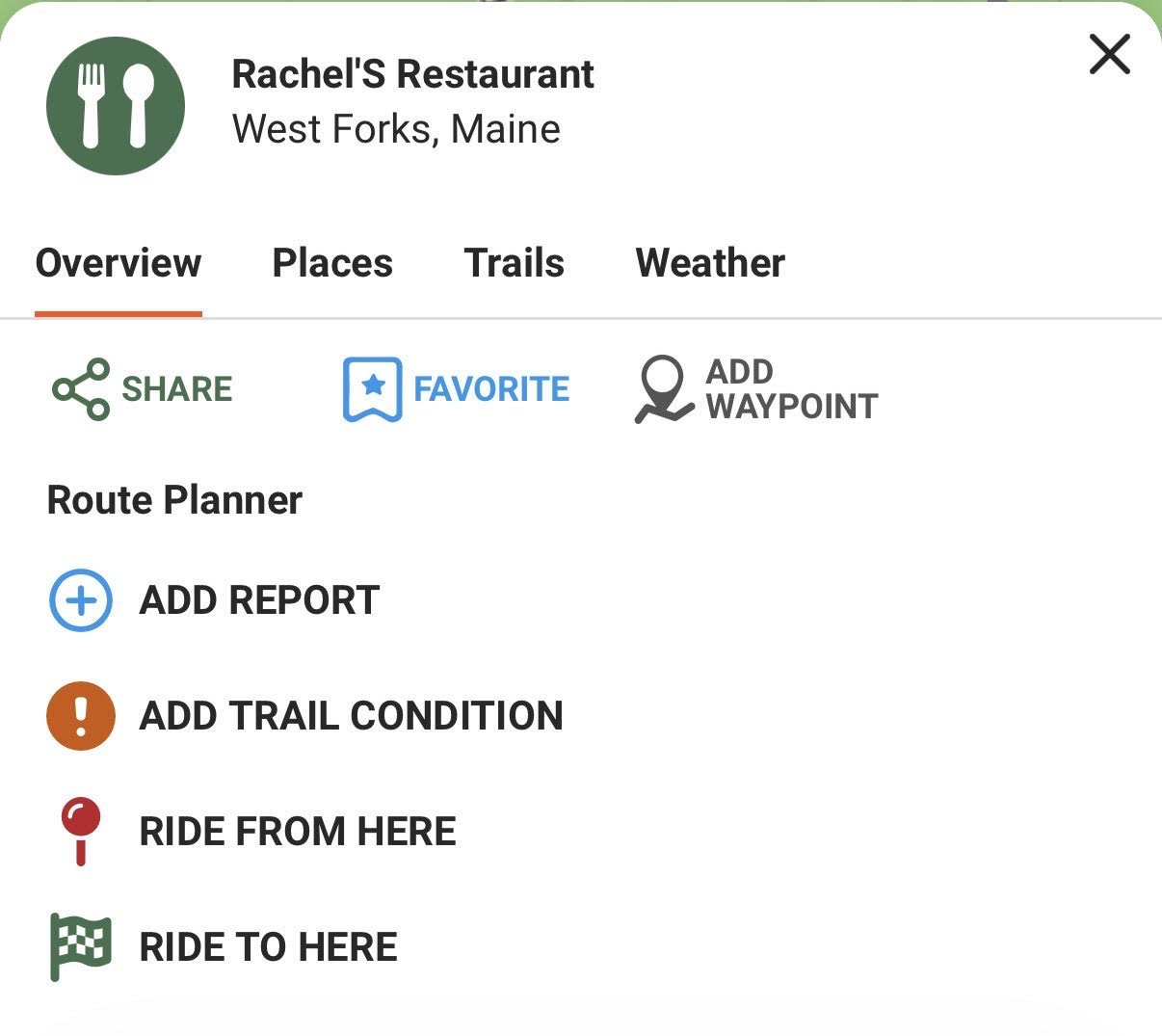Switch to the Weather tab
1162x1036 pixels.
710,262
